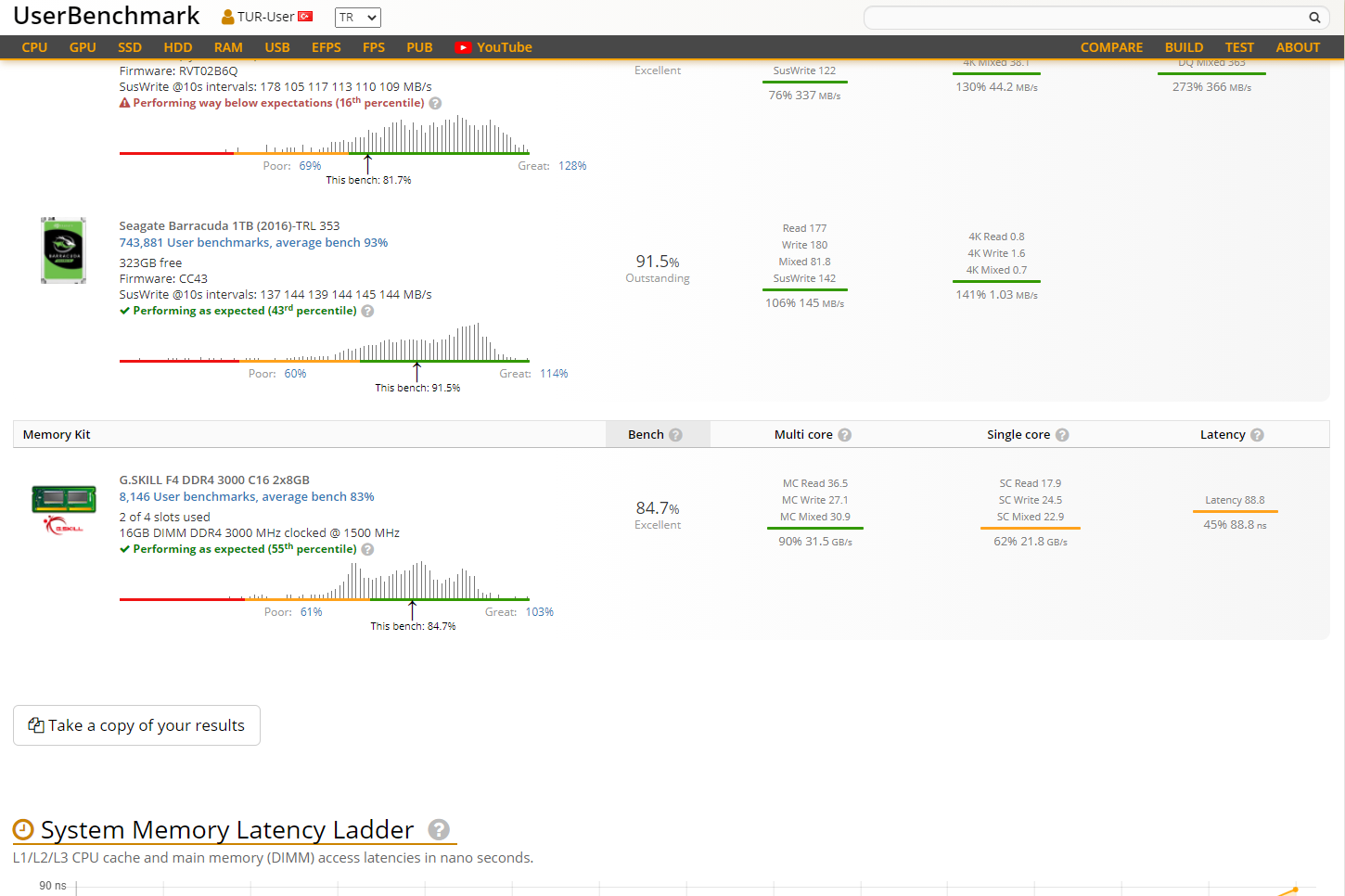Click "2 of 4 slots used" text

[x=164, y=518]
